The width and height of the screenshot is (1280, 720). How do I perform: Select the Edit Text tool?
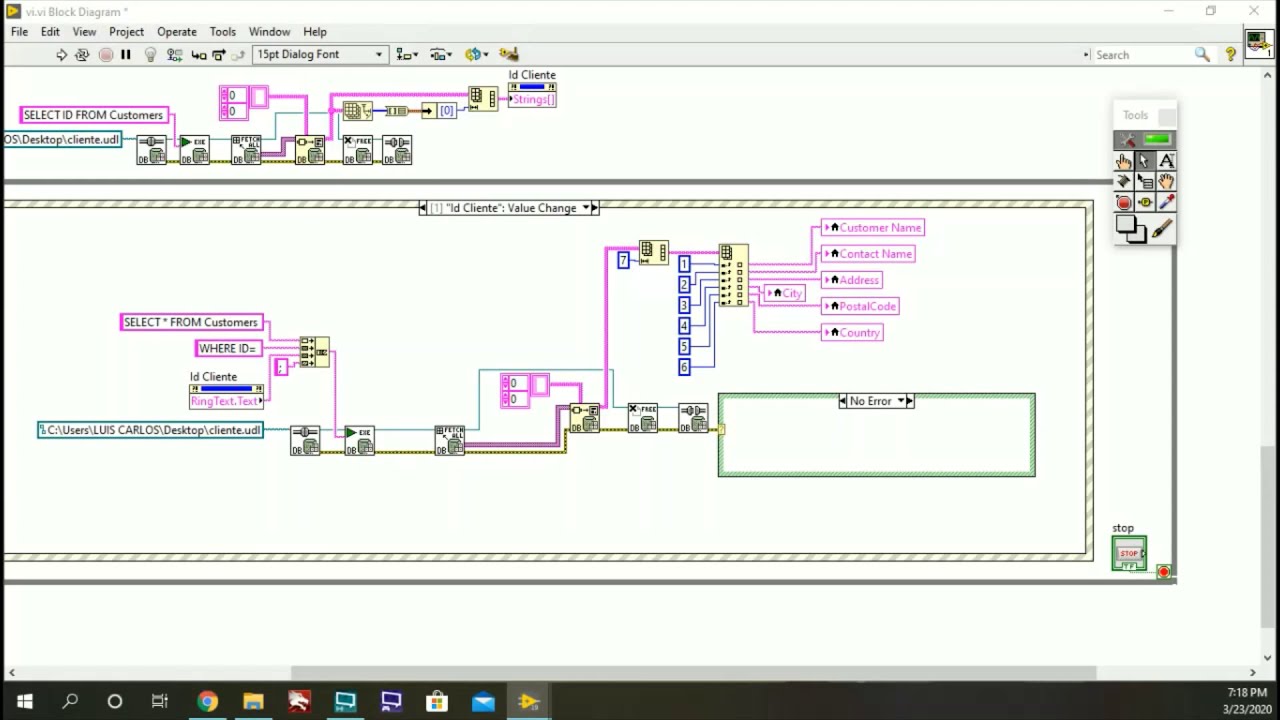tap(1166, 161)
